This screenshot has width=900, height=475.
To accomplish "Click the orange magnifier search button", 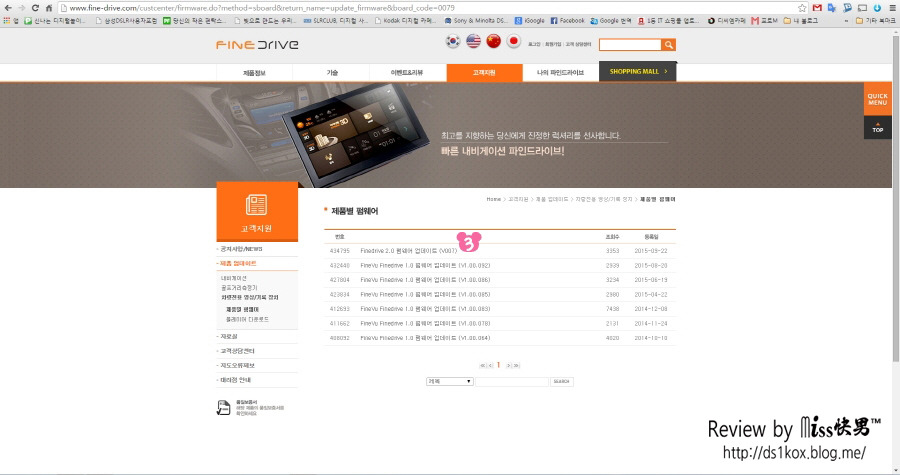I will tap(669, 45).
